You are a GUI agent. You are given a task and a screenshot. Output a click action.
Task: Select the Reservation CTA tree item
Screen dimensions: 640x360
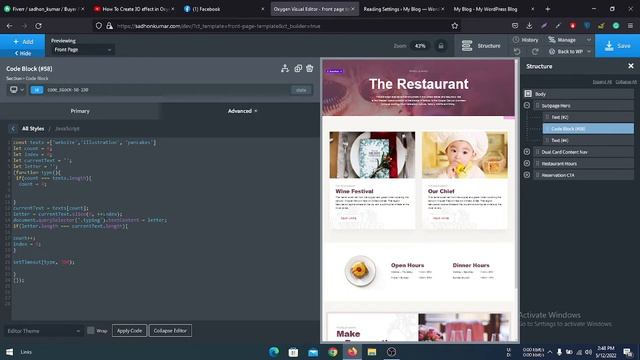click(584, 175)
